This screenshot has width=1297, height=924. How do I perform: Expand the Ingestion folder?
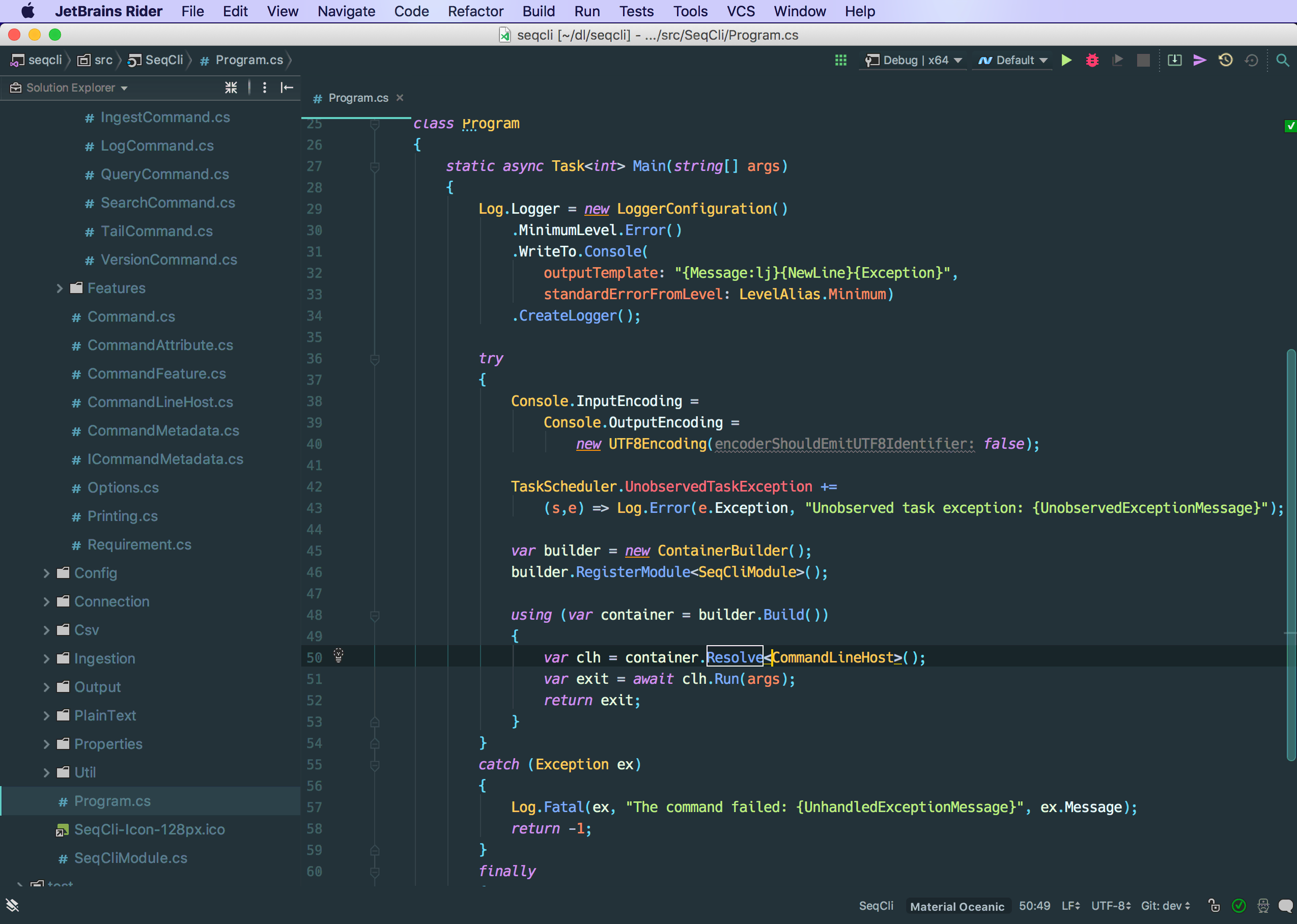46,659
